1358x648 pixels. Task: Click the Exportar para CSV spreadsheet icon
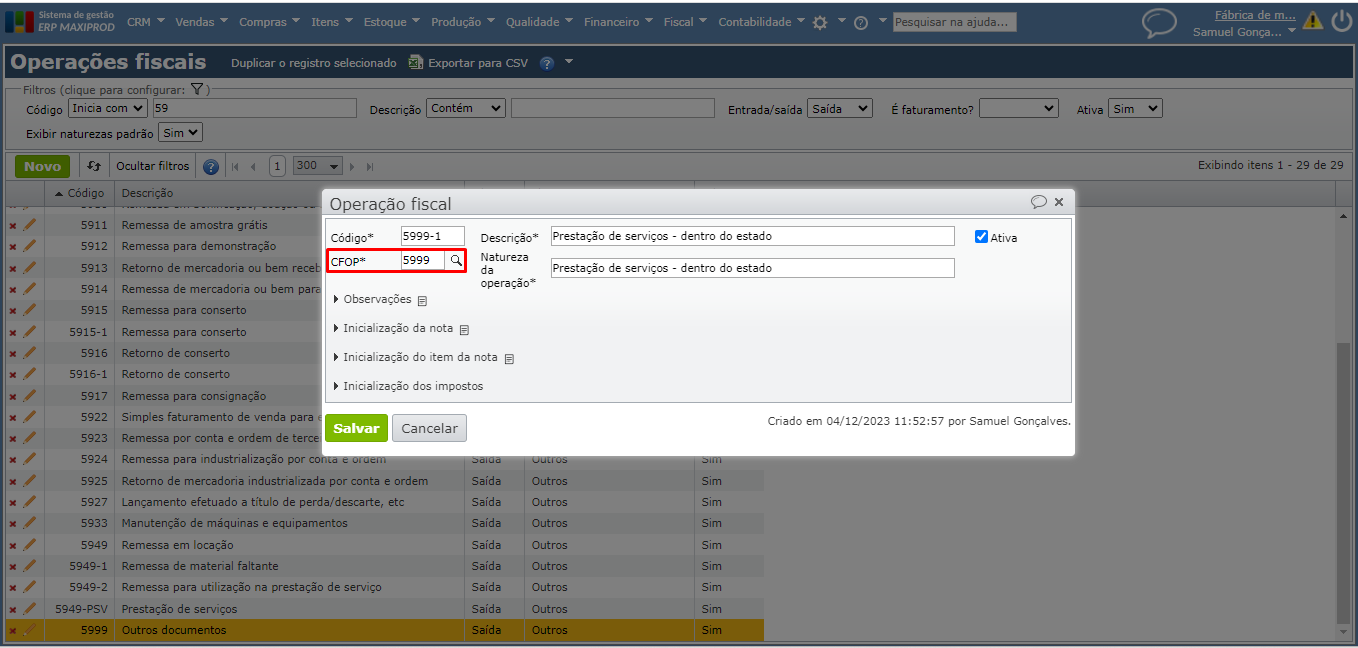[416, 62]
